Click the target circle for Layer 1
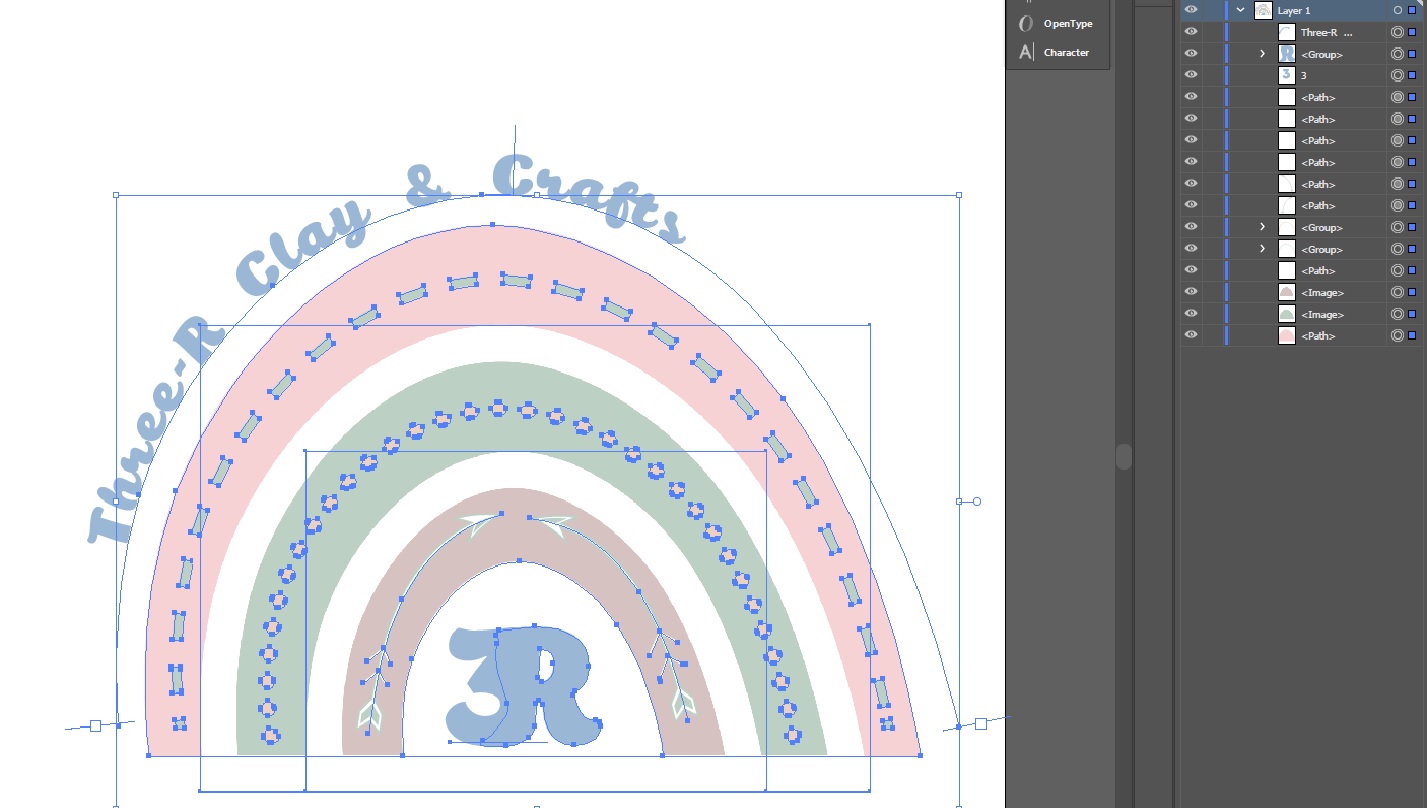 pyautogui.click(x=1397, y=10)
